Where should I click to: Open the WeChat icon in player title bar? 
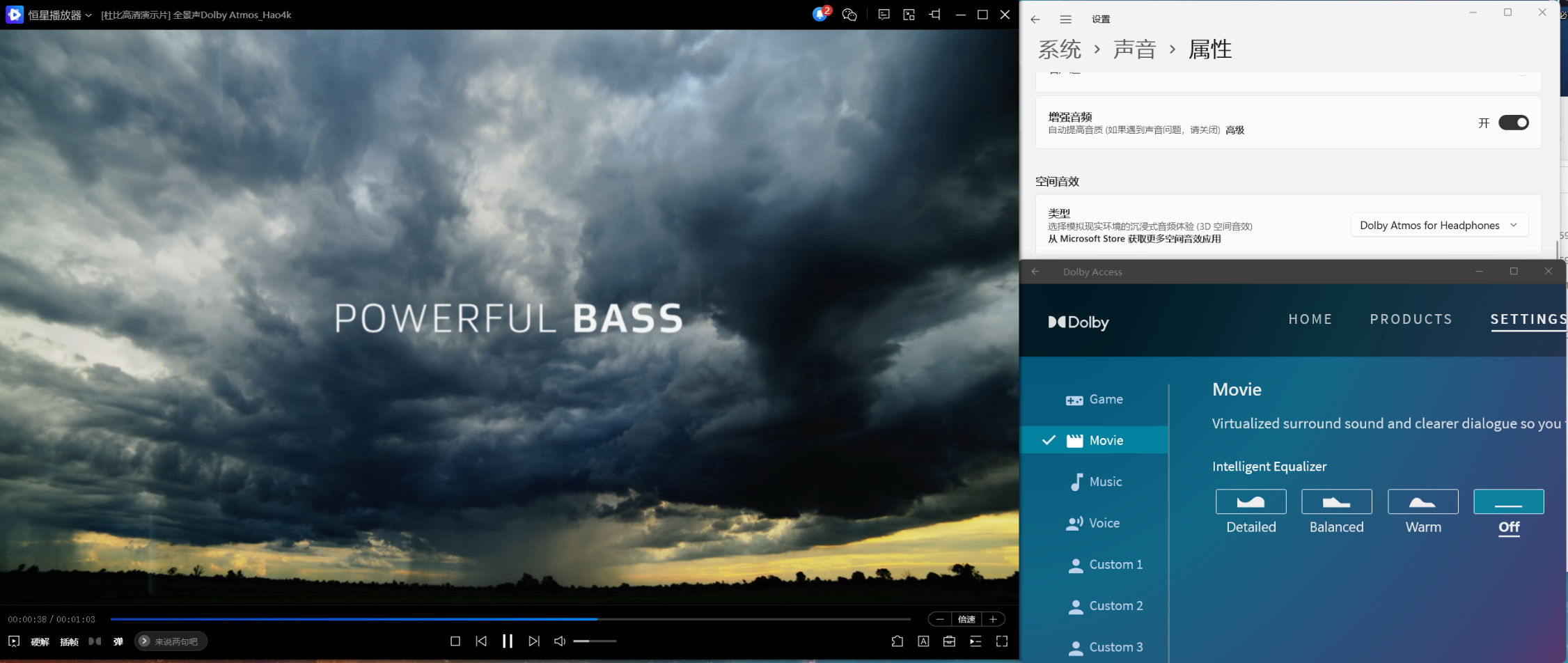(x=849, y=15)
